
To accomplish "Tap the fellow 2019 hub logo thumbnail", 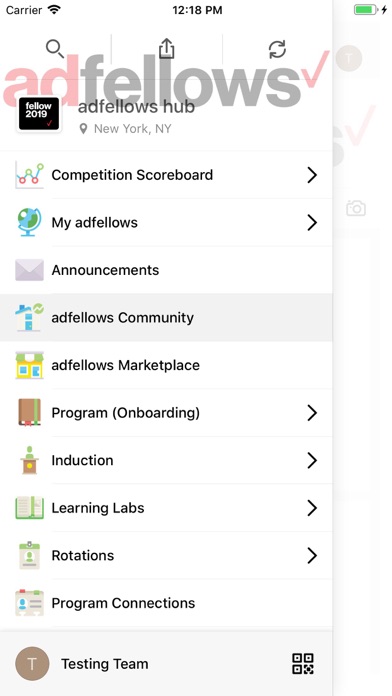I will point(39,114).
